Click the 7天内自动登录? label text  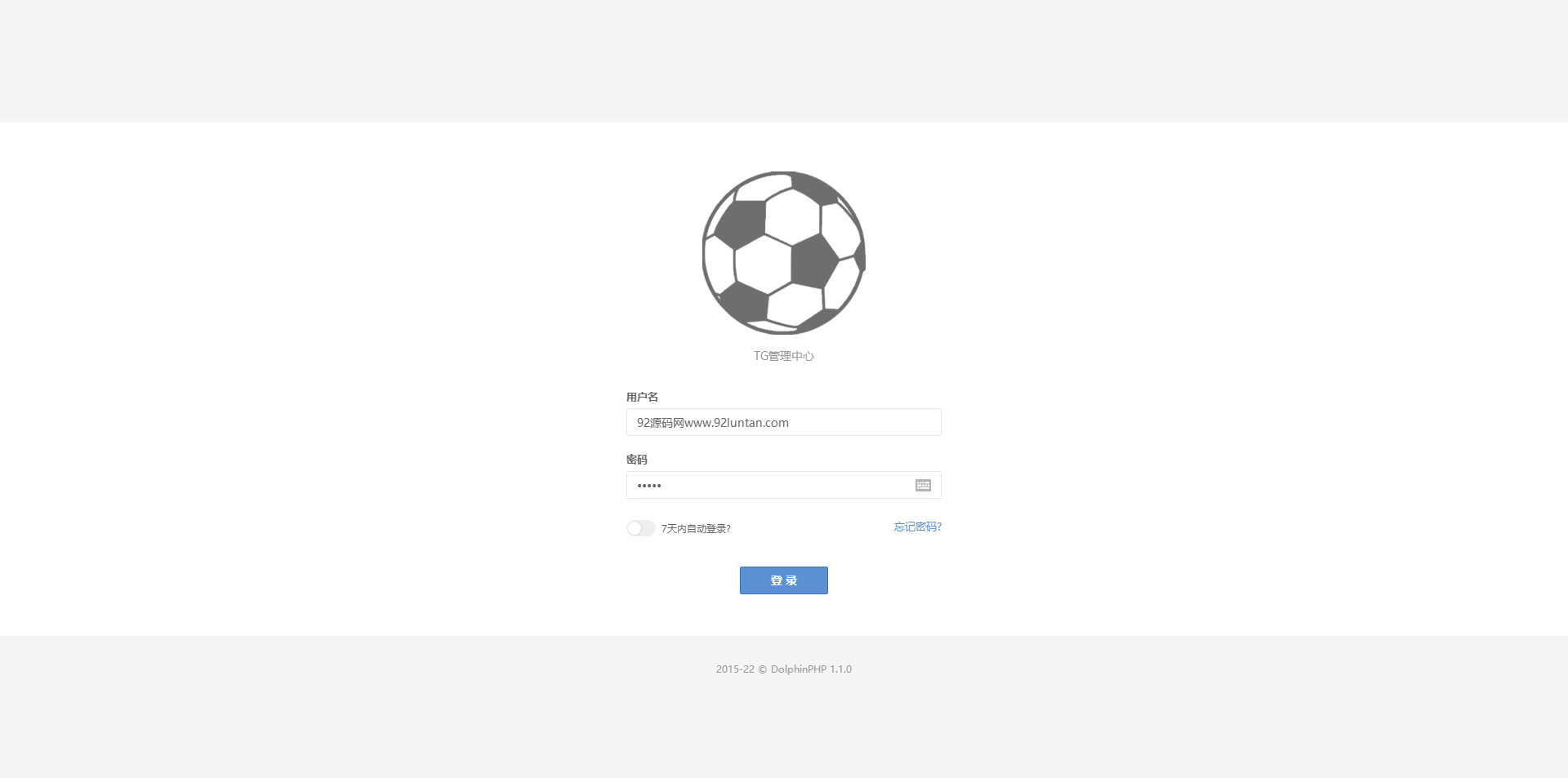(696, 529)
